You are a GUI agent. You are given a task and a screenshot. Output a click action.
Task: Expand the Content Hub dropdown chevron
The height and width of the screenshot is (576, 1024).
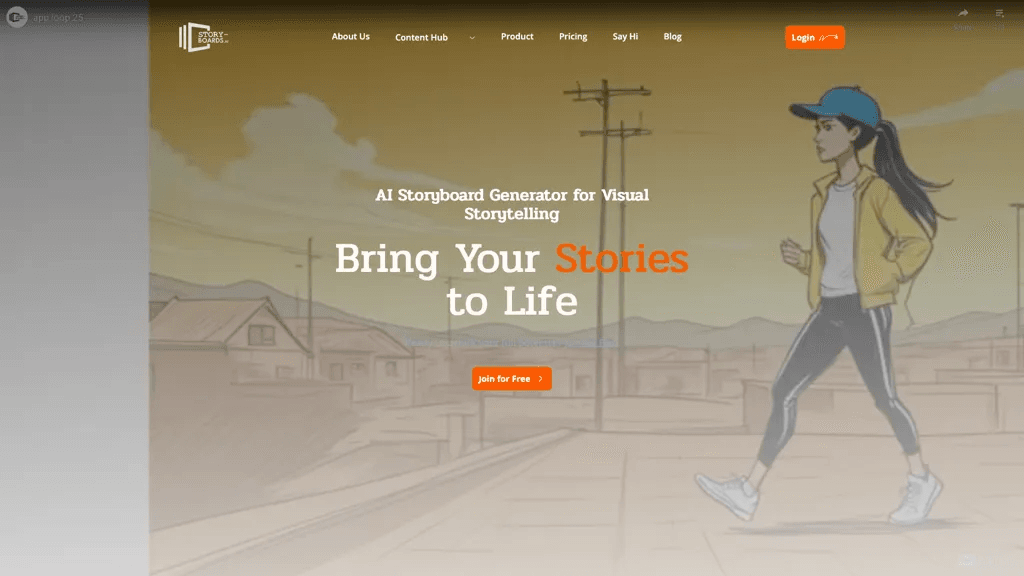pos(472,38)
